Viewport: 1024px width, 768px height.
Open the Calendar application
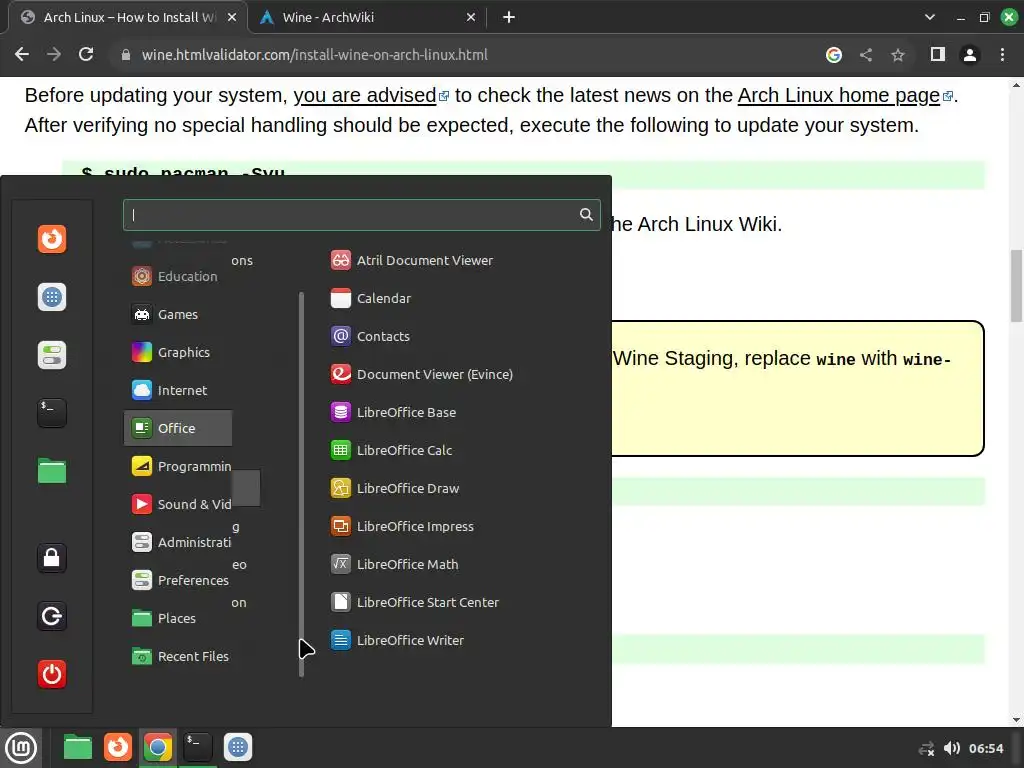371,298
